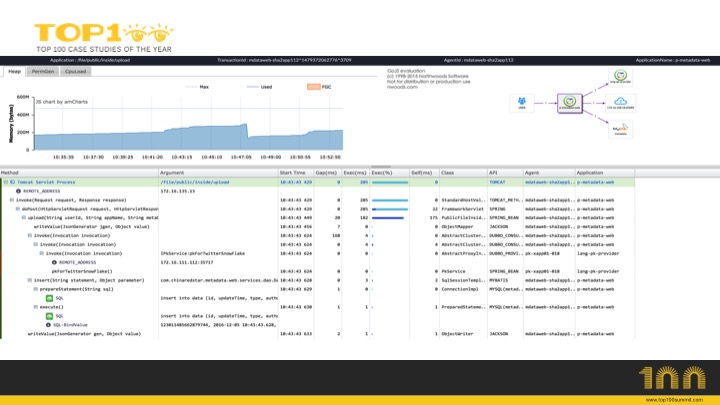720x405 pixels.
Task: Click the /file/public/inside/upload argument link
Action: 195,182
